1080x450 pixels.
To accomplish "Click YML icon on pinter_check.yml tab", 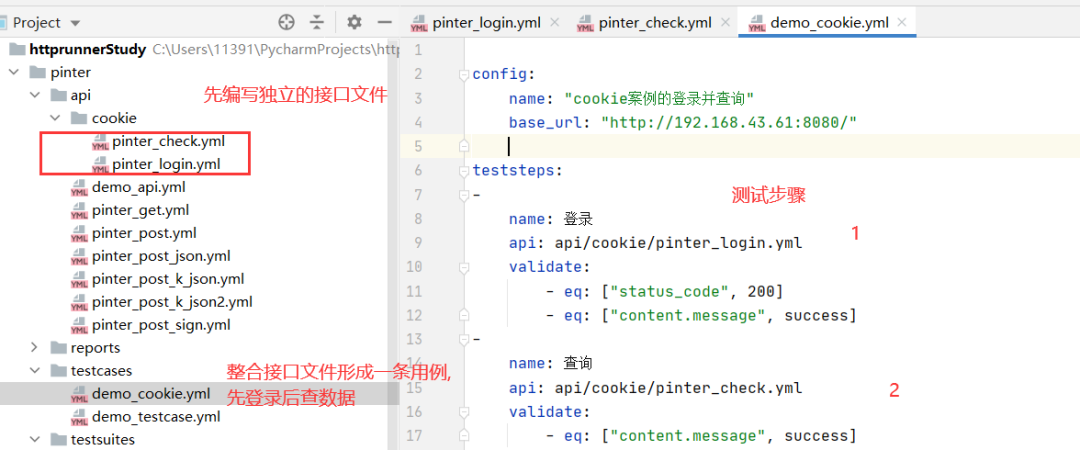I will pyautogui.click(x=585, y=23).
